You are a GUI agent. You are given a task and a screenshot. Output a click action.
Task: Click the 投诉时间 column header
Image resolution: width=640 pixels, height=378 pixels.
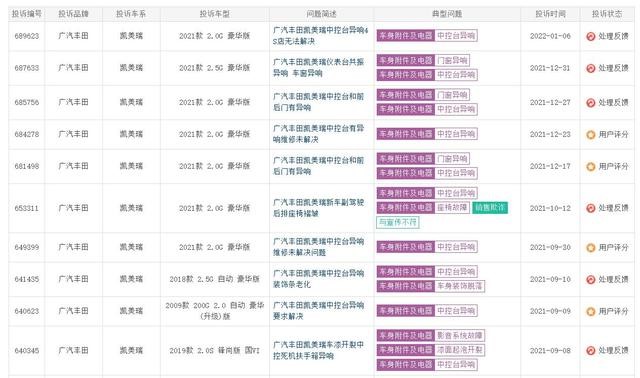coord(550,14)
